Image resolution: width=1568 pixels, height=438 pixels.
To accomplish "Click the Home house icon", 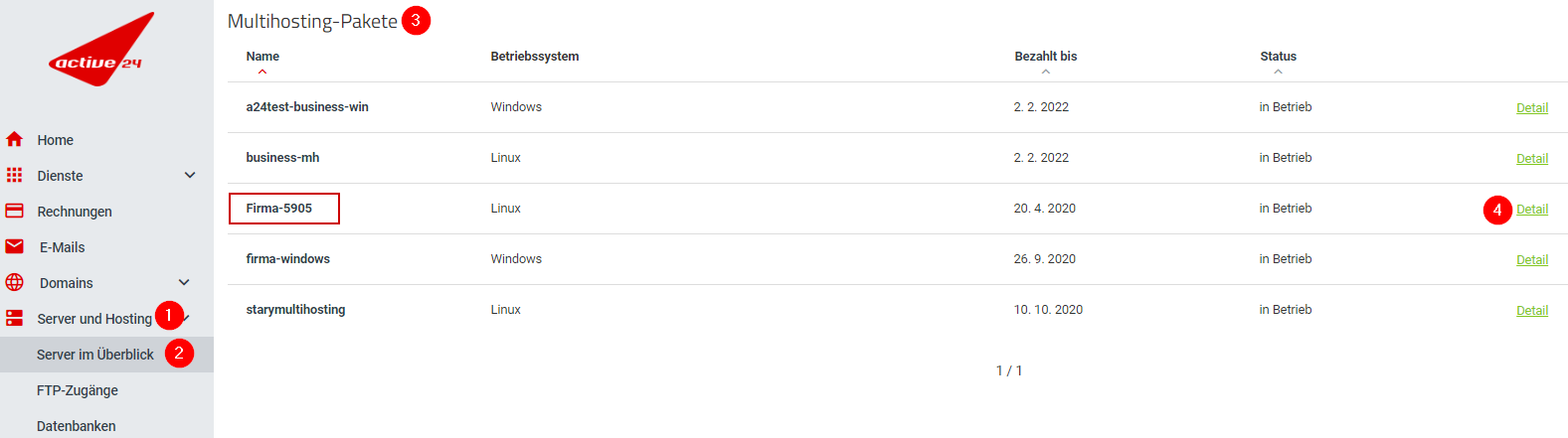I will coord(14,140).
